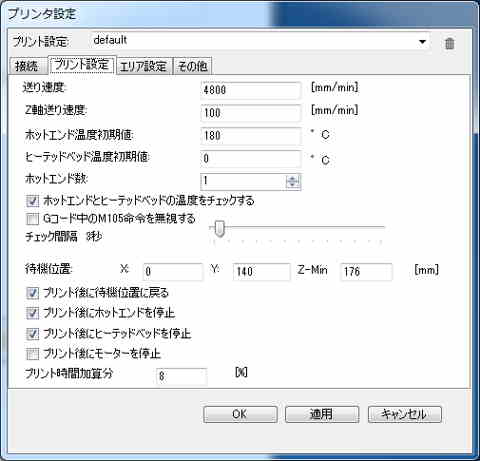Image resolution: width=480 pixels, height=461 pixels.
Task: Click the 適用 apply button
Action: [322, 414]
